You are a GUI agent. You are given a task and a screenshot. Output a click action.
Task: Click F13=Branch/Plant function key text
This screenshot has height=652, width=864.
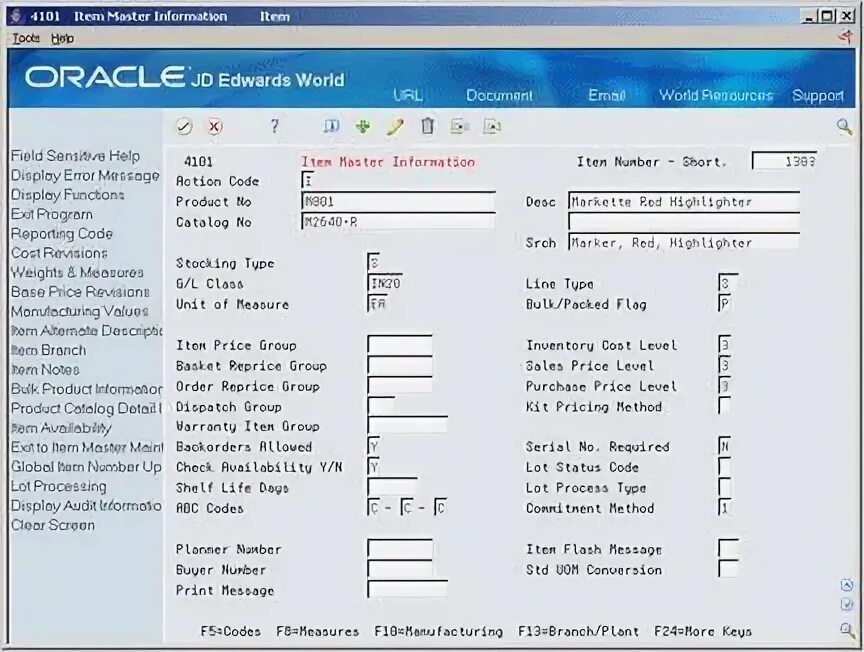[578, 631]
